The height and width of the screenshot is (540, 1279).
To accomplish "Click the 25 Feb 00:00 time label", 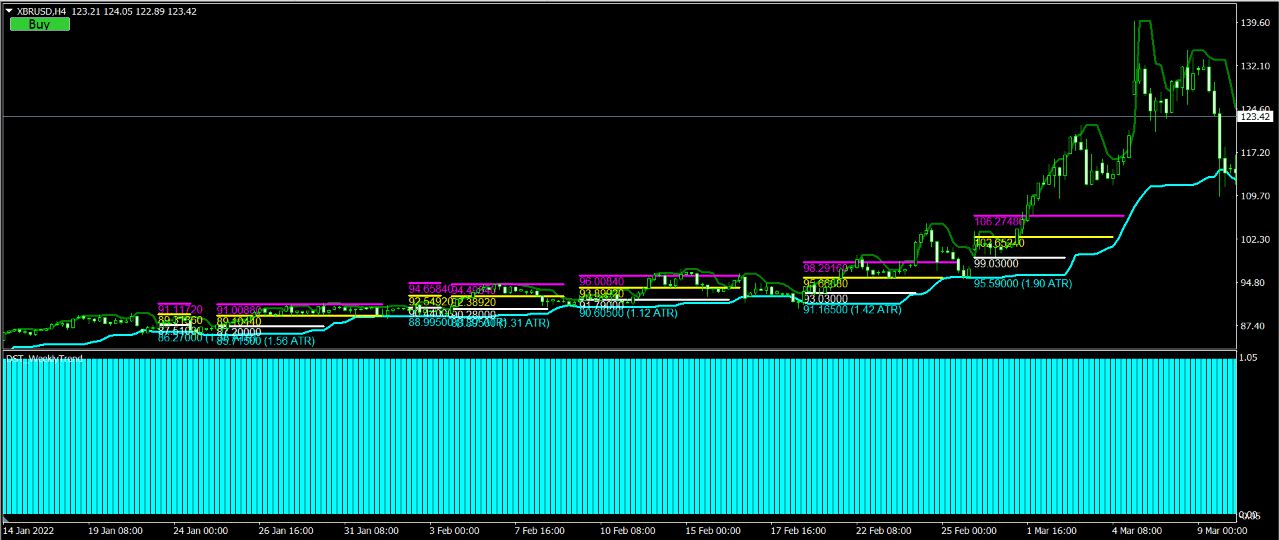I will (971, 531).
